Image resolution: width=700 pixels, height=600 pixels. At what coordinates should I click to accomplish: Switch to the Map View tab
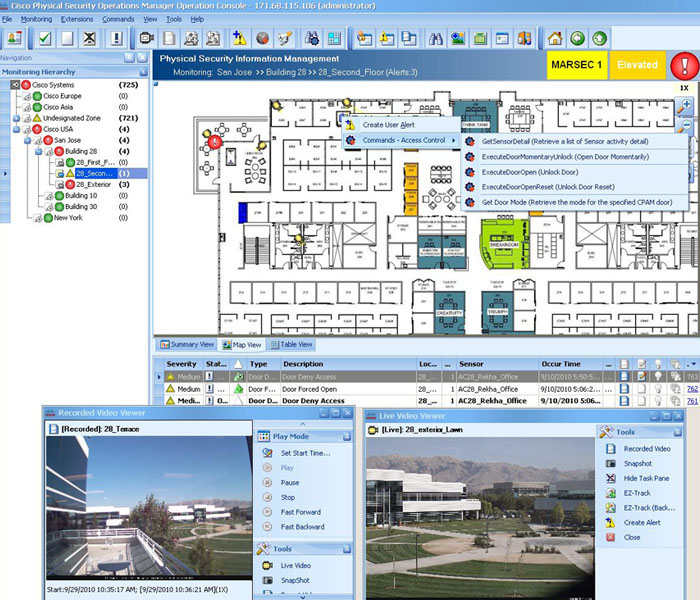(x=242, y=344)
